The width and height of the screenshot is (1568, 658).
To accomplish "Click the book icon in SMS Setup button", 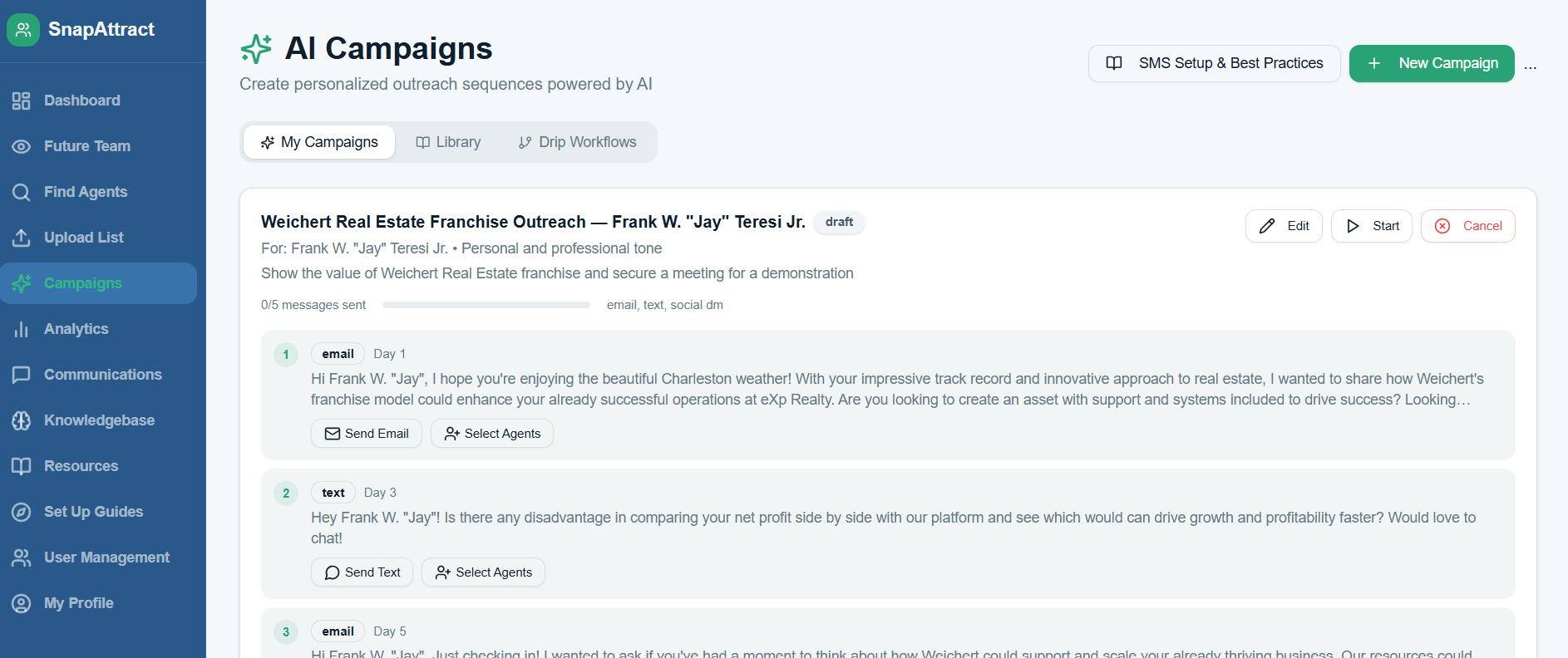I will coord(1114,63).
